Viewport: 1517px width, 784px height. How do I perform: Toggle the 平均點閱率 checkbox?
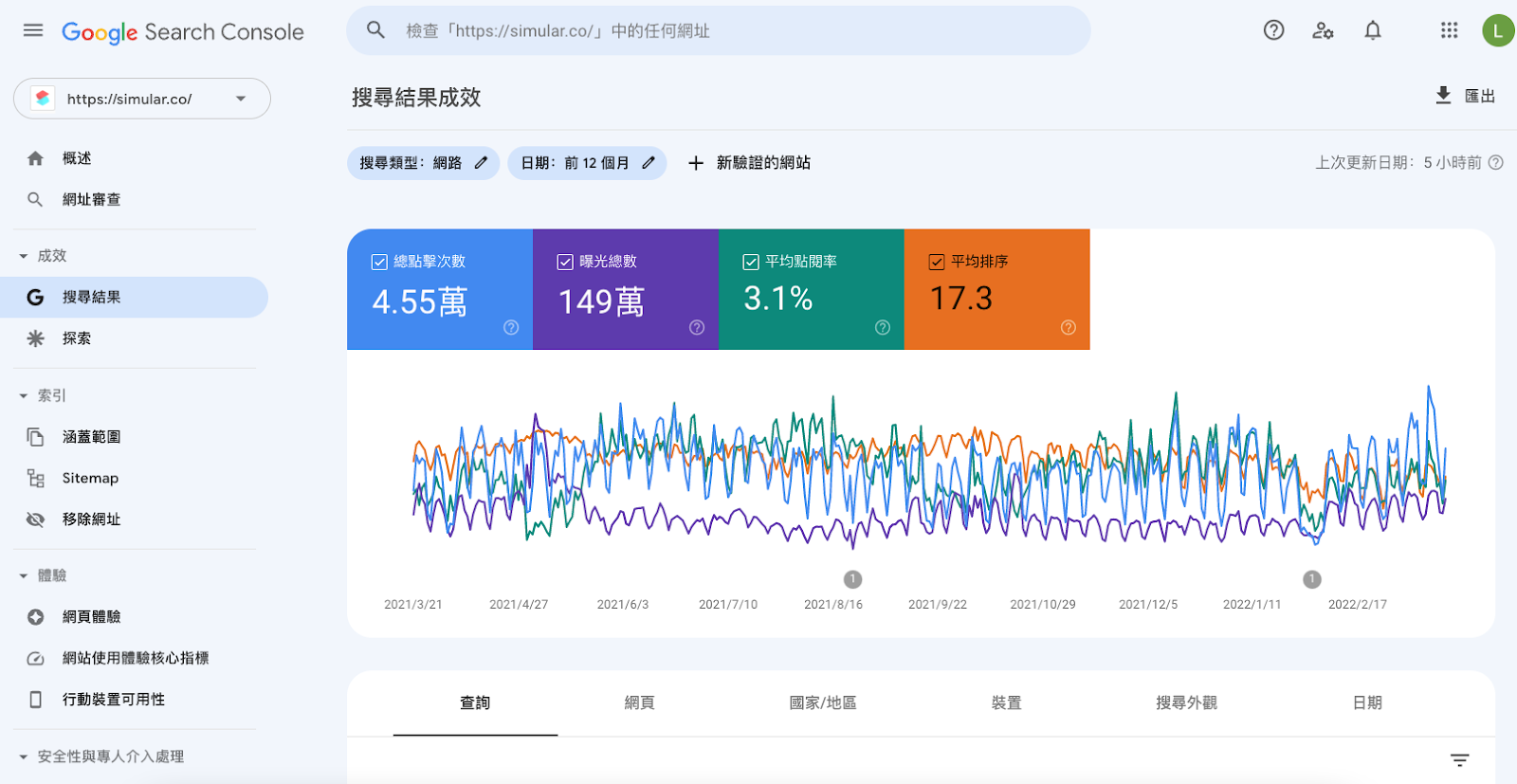751,262
